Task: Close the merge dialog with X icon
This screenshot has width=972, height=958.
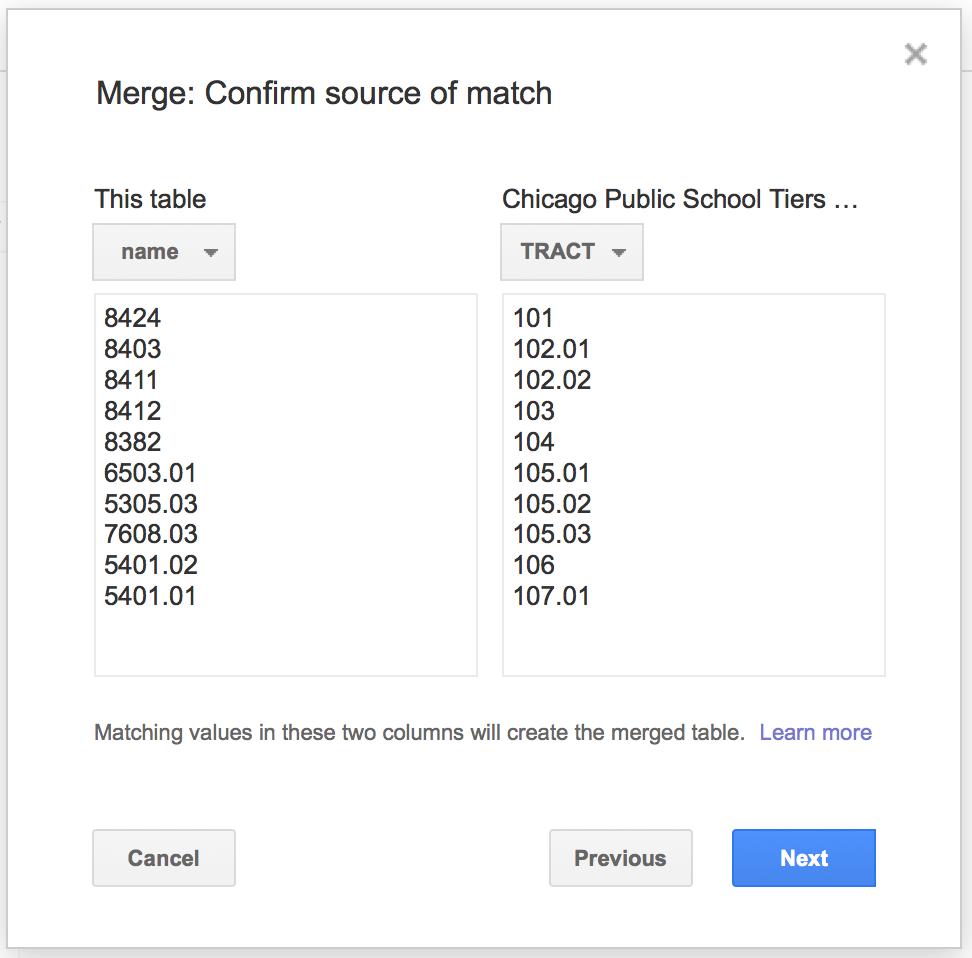Action: pyautogui.click(x=916, y=54)
